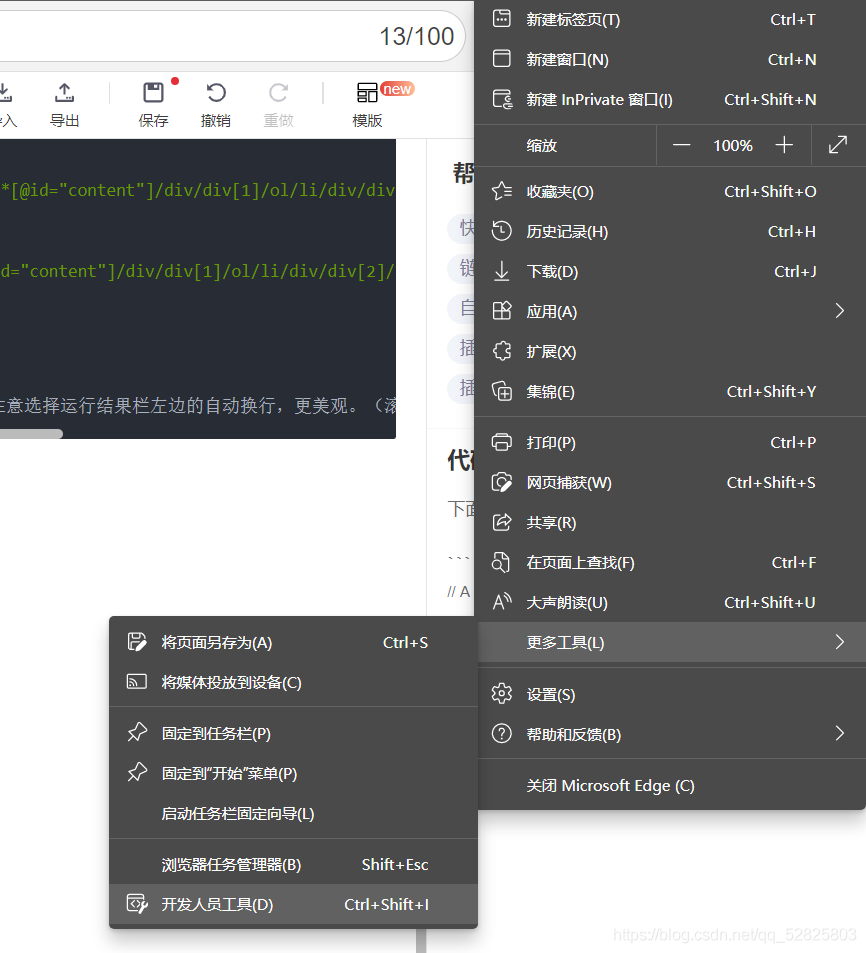Open Developer tools (开发人员工具) item
The width and height of the screenshot is (866, 953).
coord(294,904)
